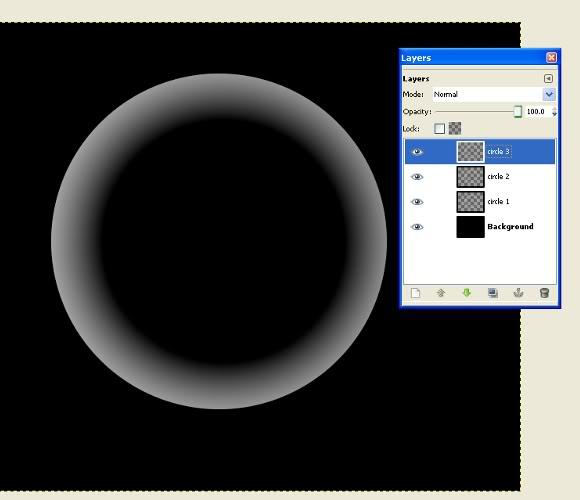
Task: Toggle the lock alpha channel checker icon
Action: (x=455, y=128)
